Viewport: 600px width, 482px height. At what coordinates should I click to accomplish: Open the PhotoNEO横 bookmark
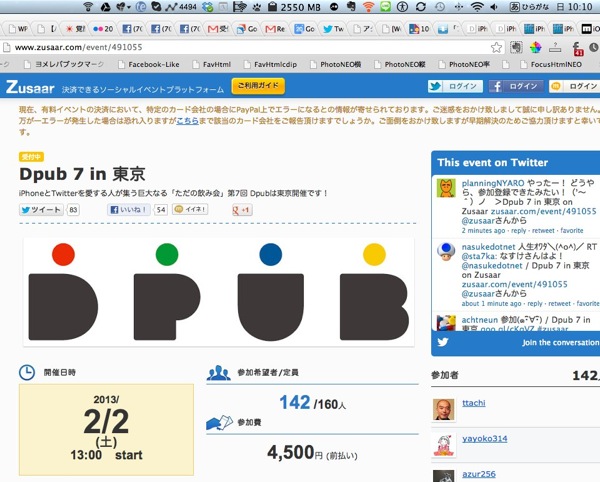336,64
